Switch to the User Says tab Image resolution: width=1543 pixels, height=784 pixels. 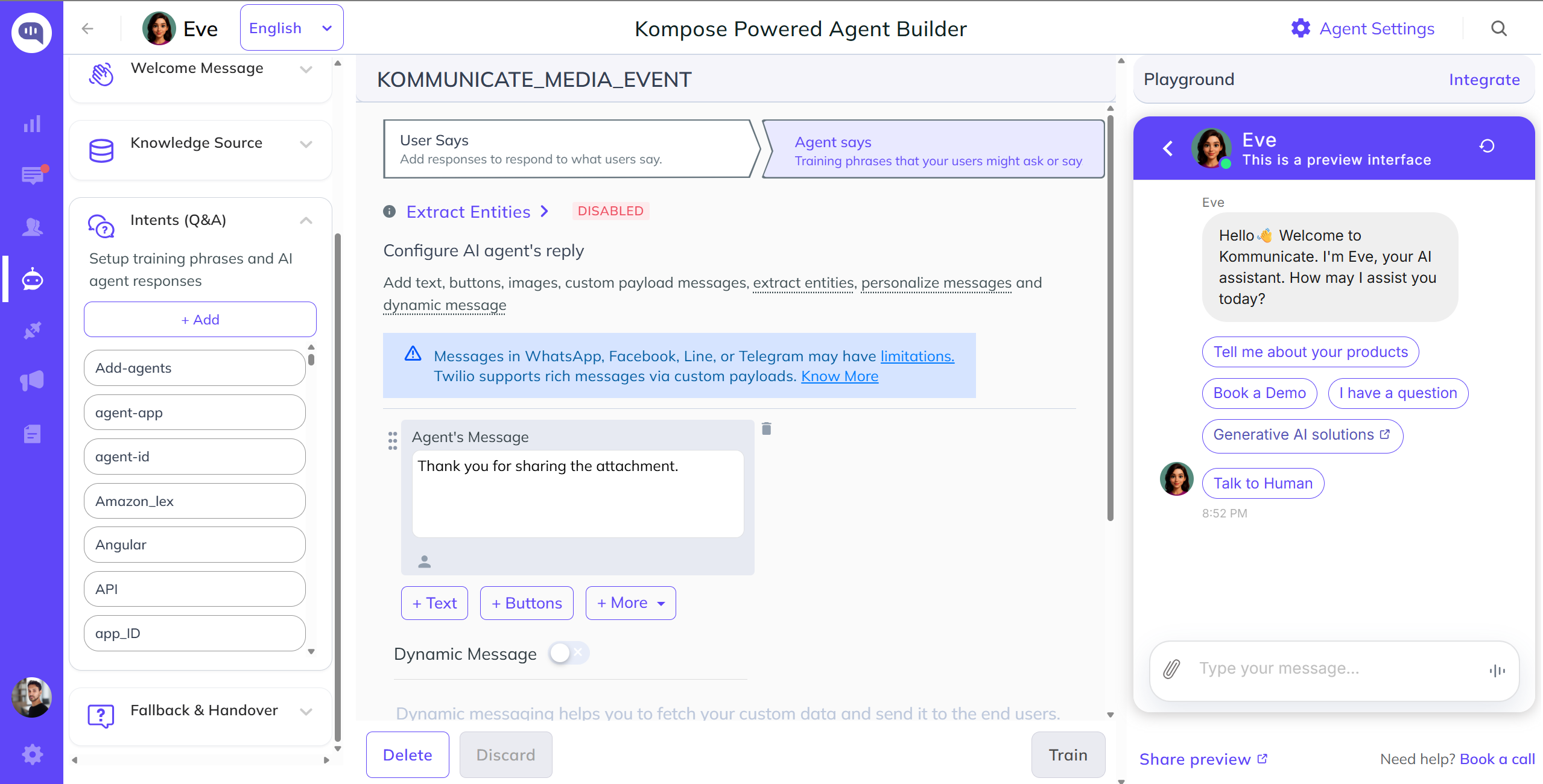(x=571, y=149)
